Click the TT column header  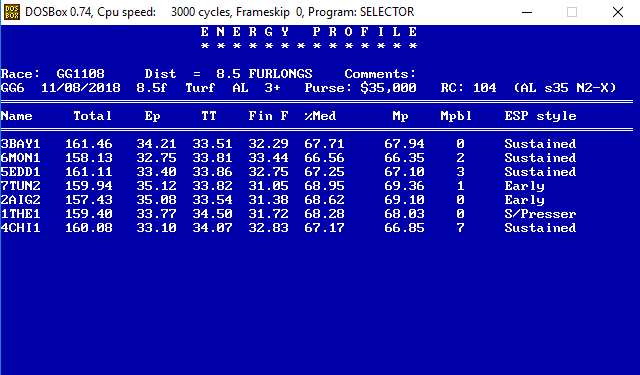tap(209, 116)
